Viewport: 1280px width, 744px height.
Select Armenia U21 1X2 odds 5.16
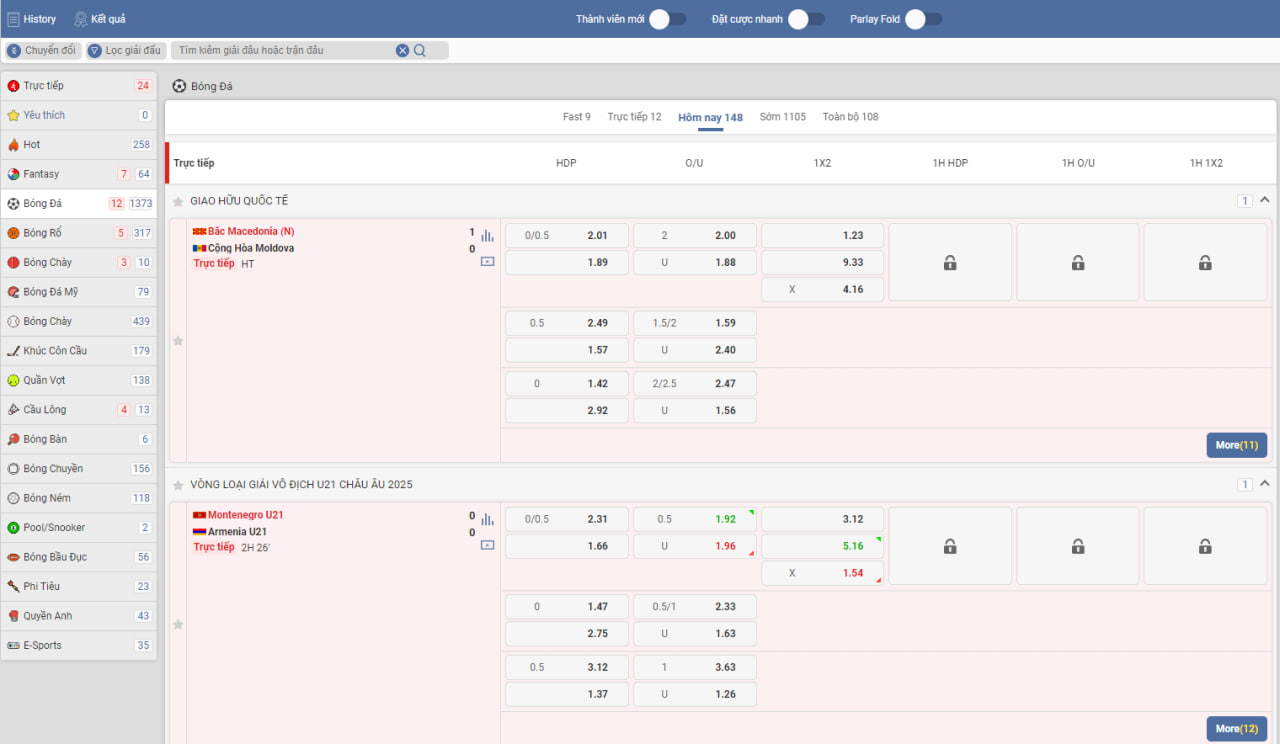822,546
